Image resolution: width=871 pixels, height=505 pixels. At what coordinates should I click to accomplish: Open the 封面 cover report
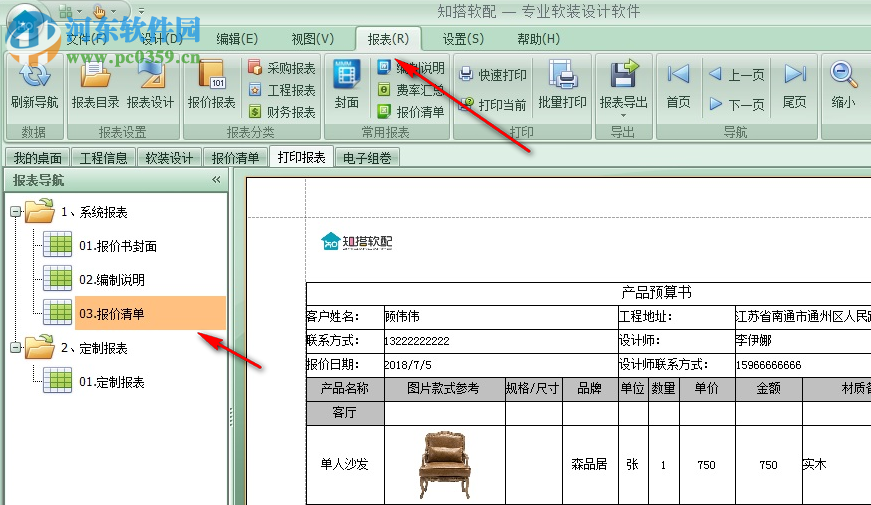(x=347, y=85)
